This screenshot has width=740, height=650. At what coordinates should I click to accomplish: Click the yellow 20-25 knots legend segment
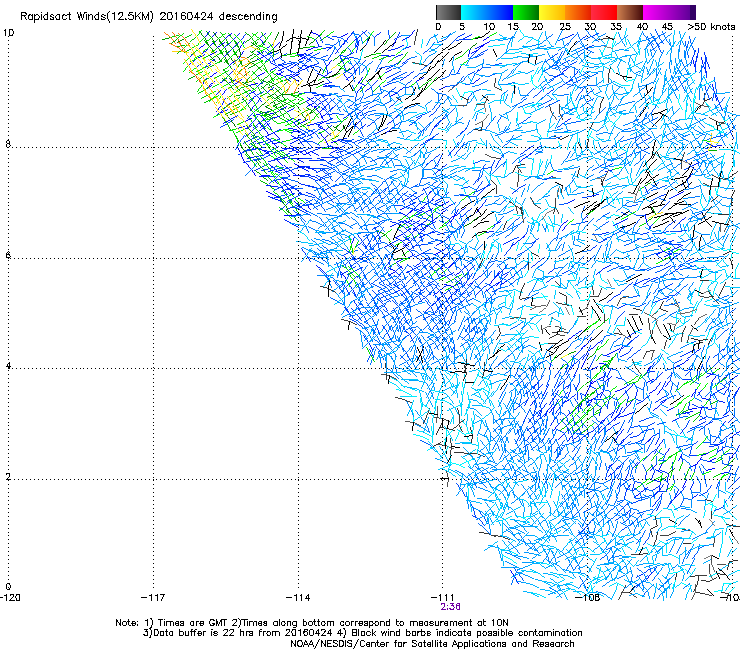click(x=552, y=12)
